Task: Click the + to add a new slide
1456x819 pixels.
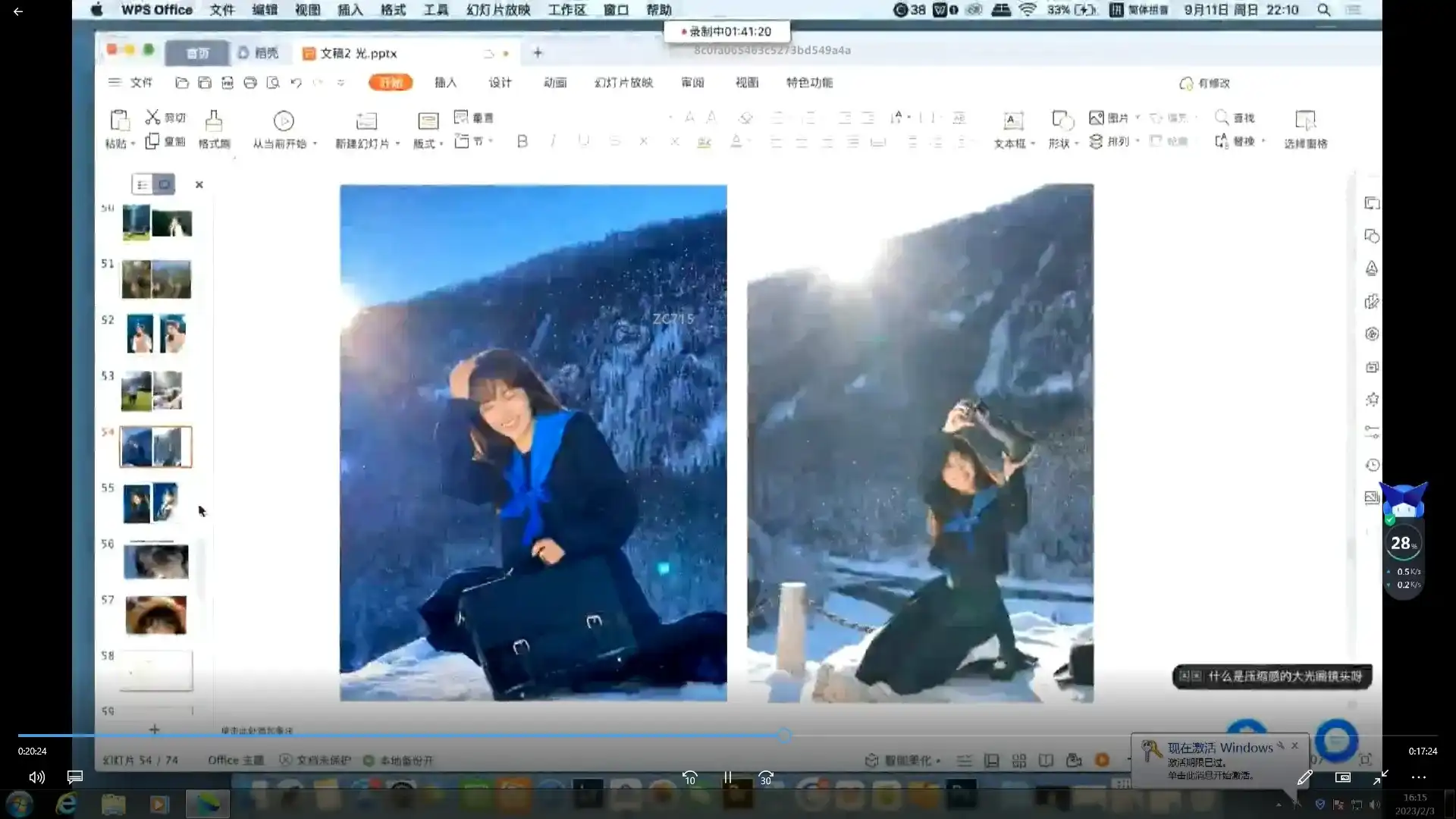Action: 154,729
